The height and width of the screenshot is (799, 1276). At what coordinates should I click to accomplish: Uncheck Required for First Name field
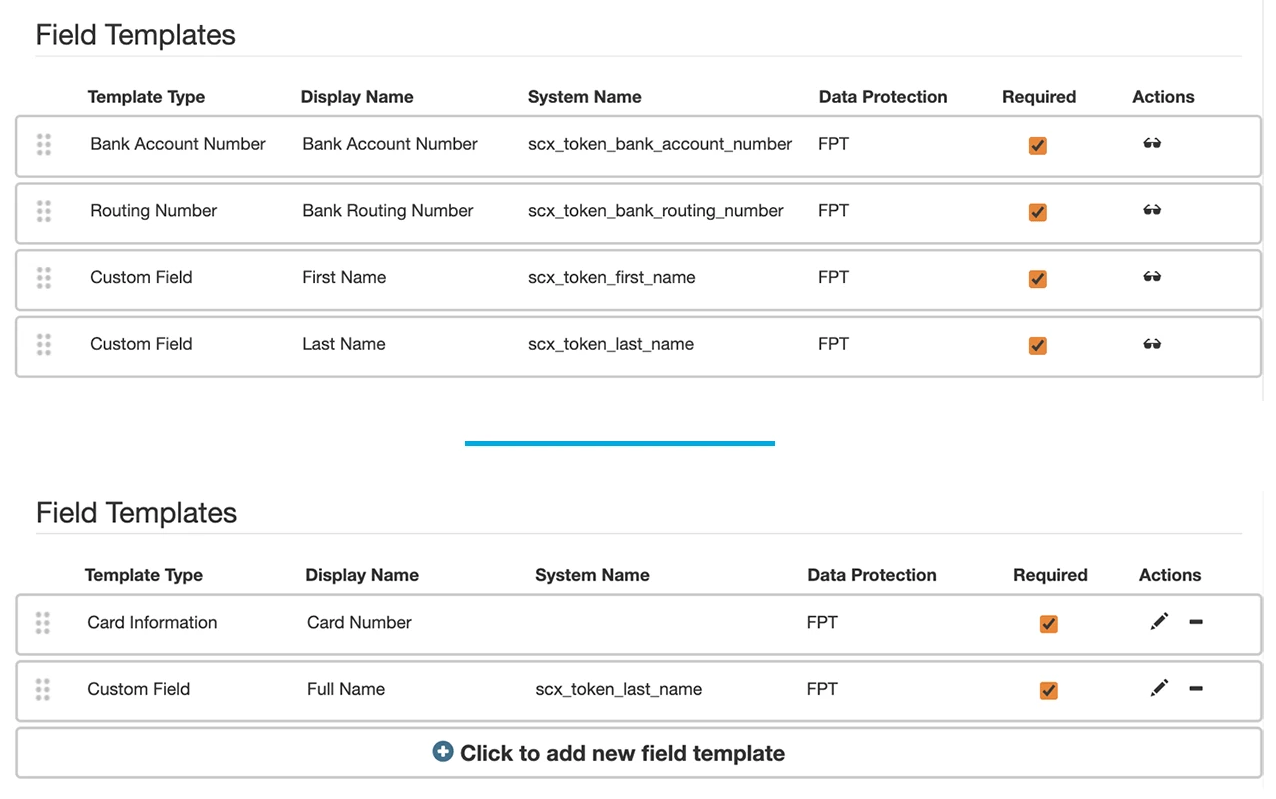coord(1038,279)
